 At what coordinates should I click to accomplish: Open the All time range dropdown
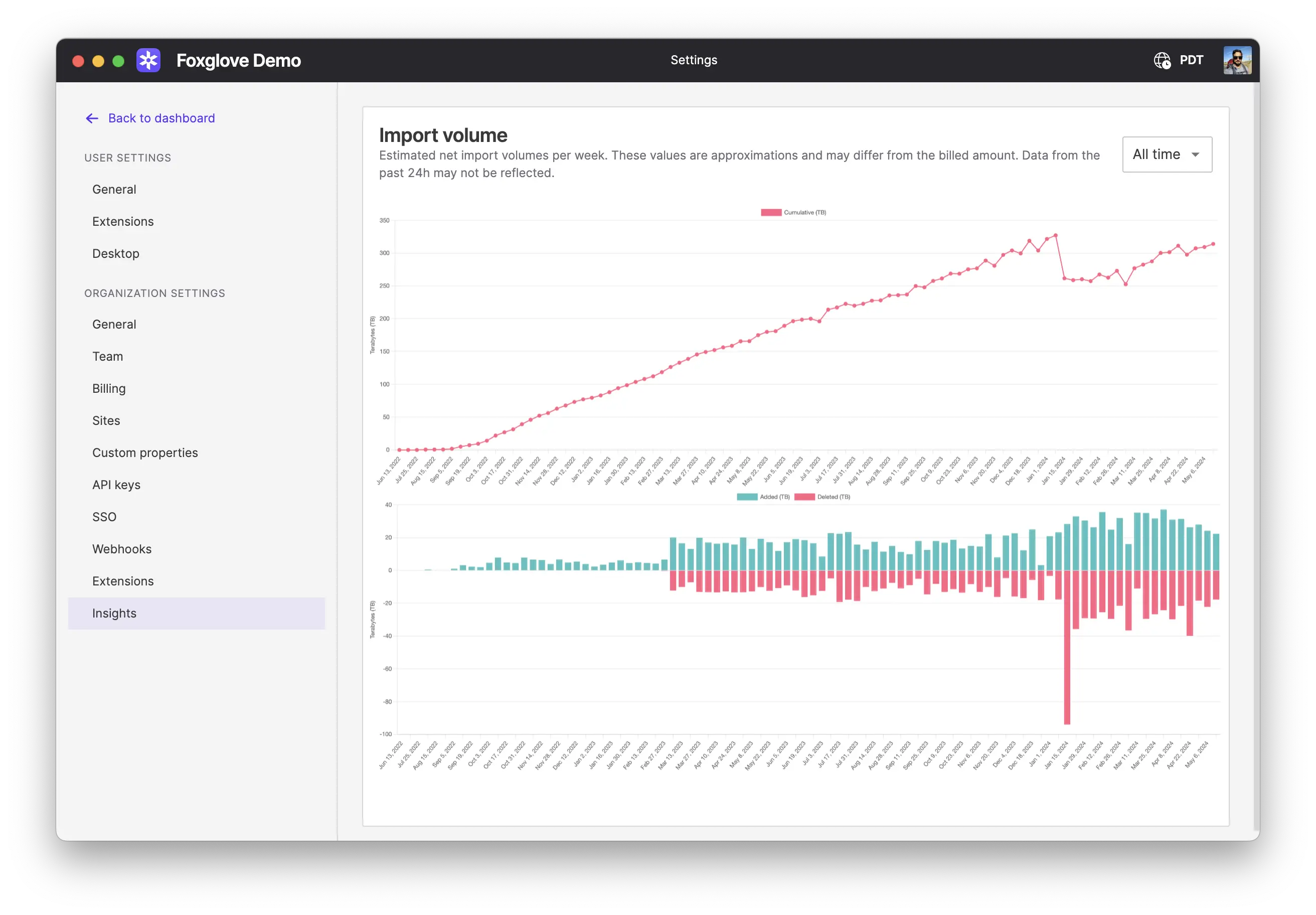pyautogui.click(x=1167, y=155)
